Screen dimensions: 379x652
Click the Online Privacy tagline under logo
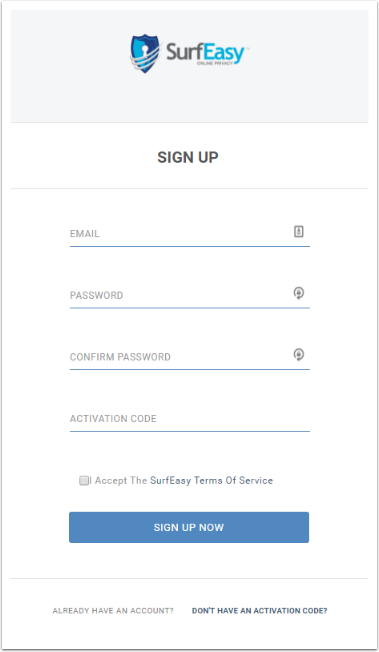pyautogui.click(x=215, y=63)
